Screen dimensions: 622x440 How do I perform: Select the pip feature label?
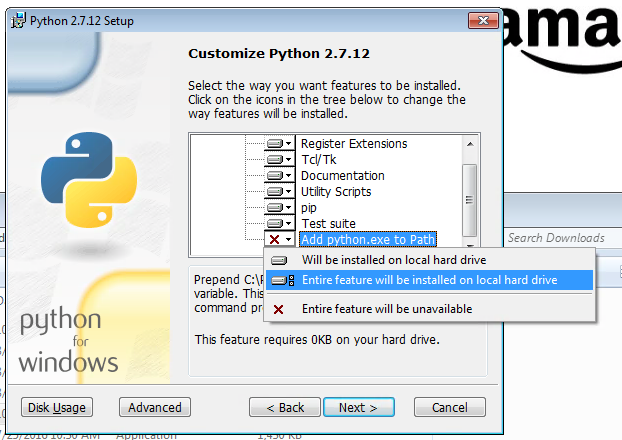point(309,208)
